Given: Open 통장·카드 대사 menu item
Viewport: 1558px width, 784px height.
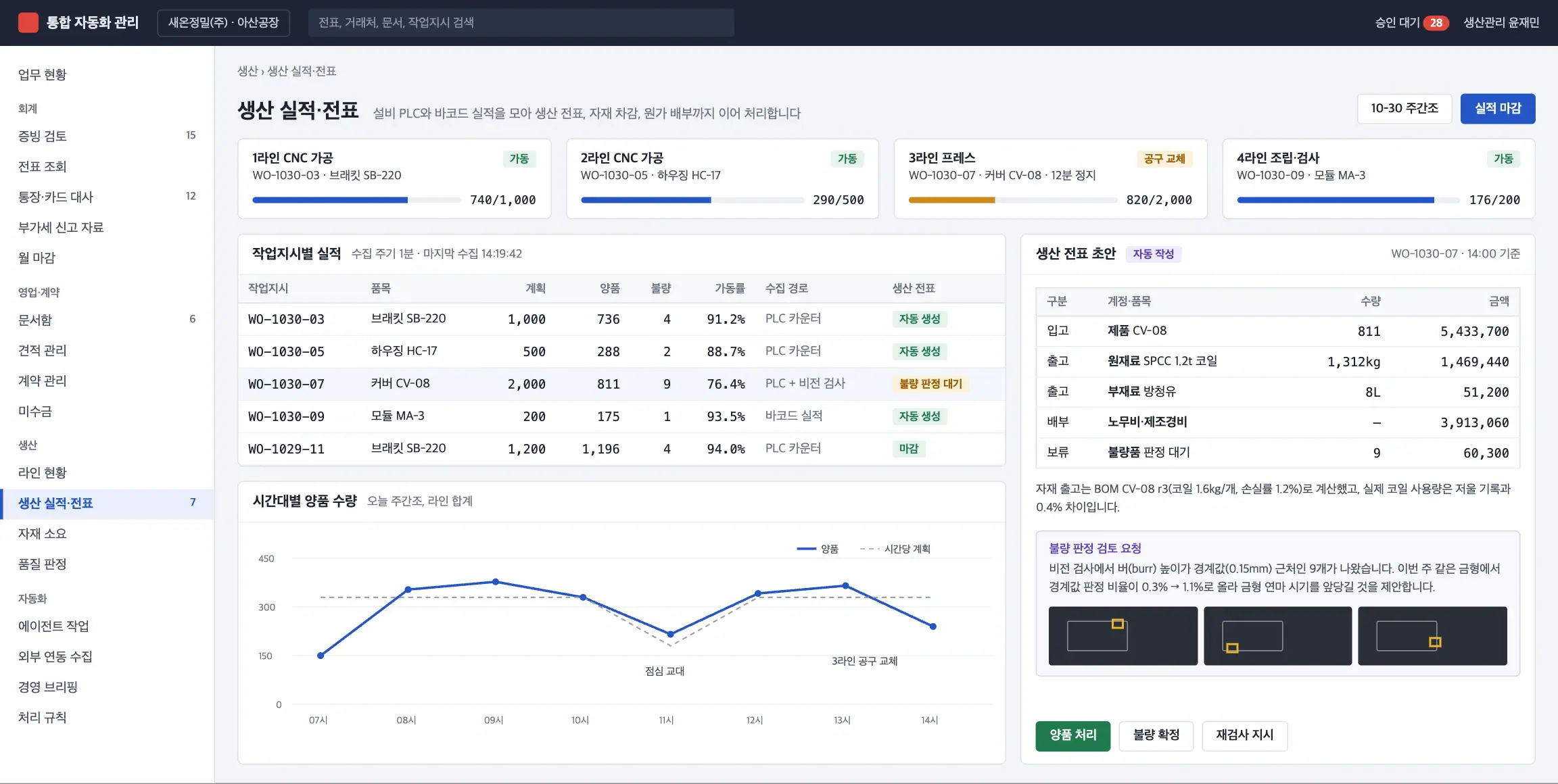Looking at the screenshot, I should (x=107, y=197).
